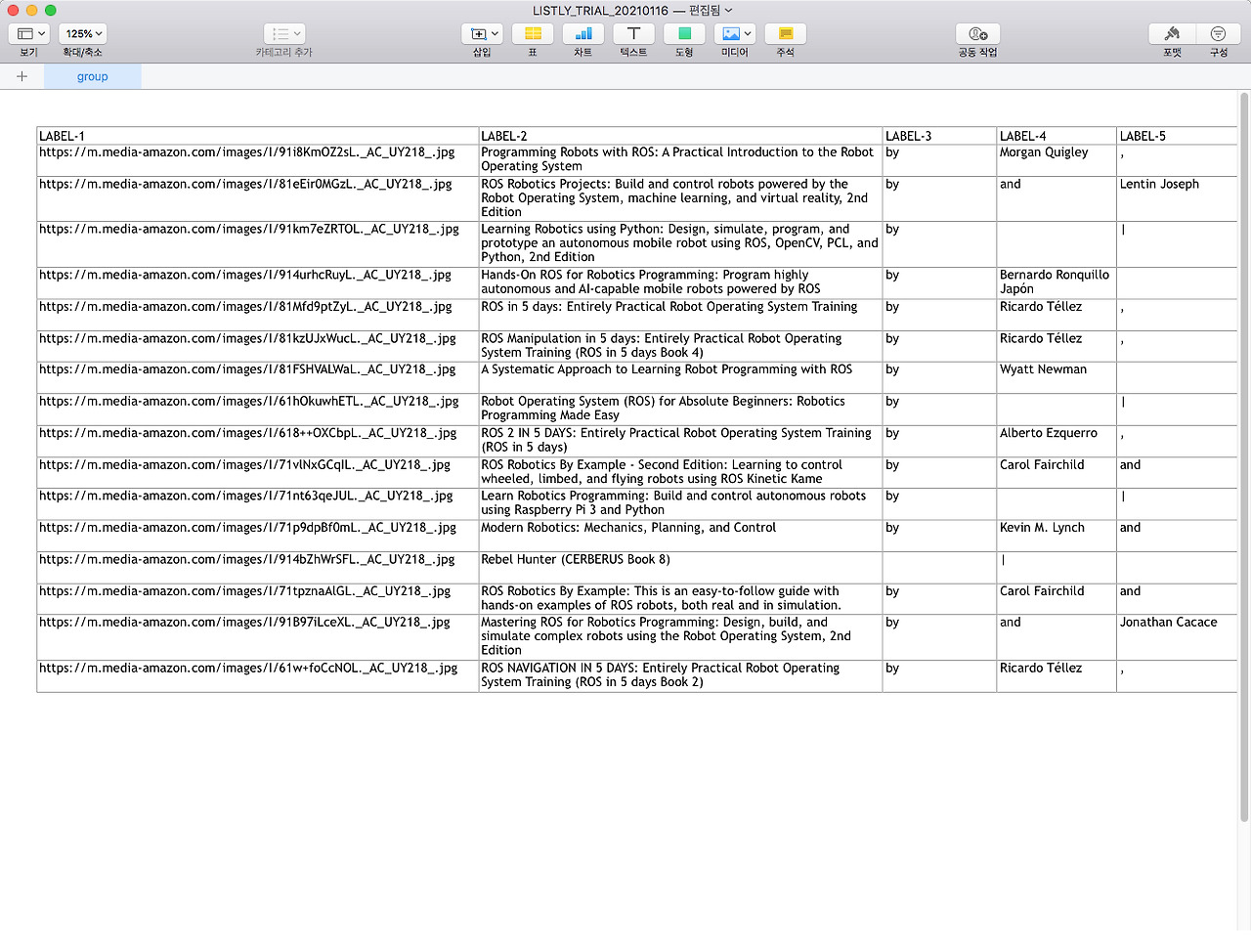This screenshot has width=1251, height=952.
Task: Select "ROS Robotics Projects" title cell
Action: [680, 198]
